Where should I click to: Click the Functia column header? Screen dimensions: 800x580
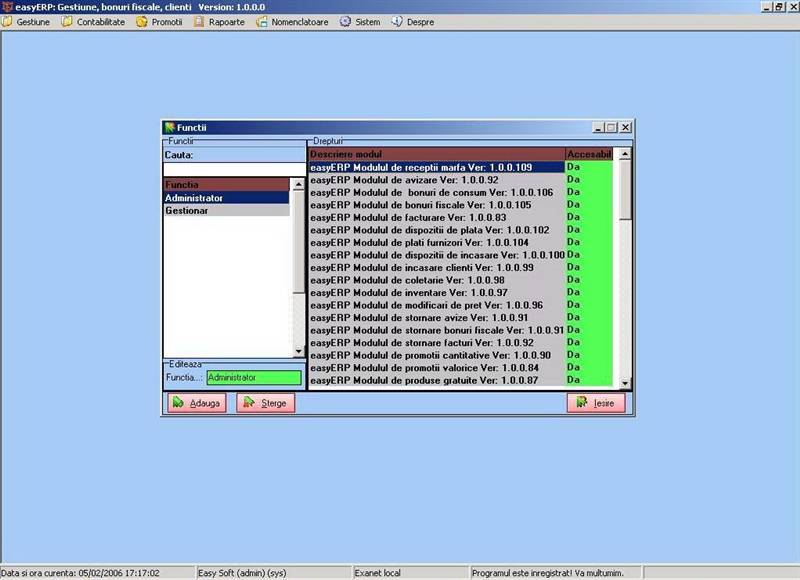point(227,185)
